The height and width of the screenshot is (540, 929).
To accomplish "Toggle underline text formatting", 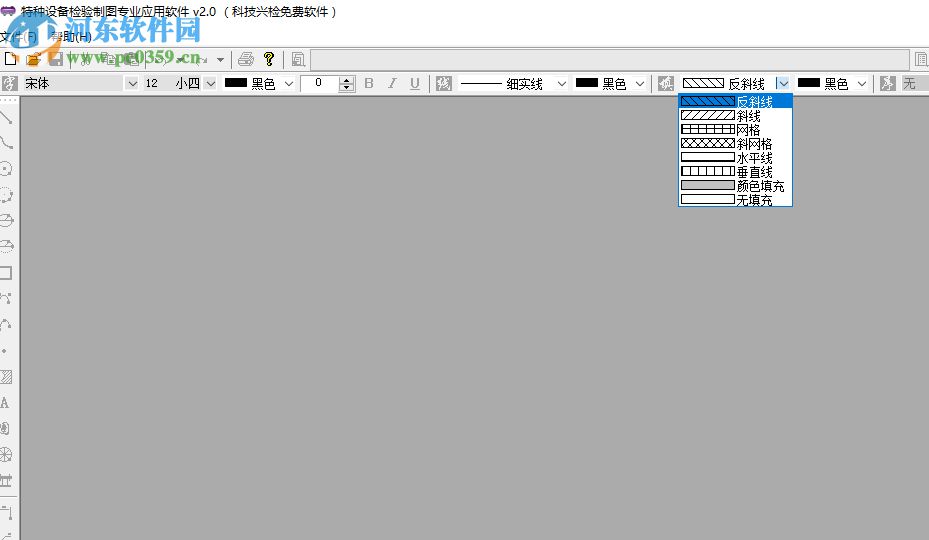I will click(x=415, y=84).
